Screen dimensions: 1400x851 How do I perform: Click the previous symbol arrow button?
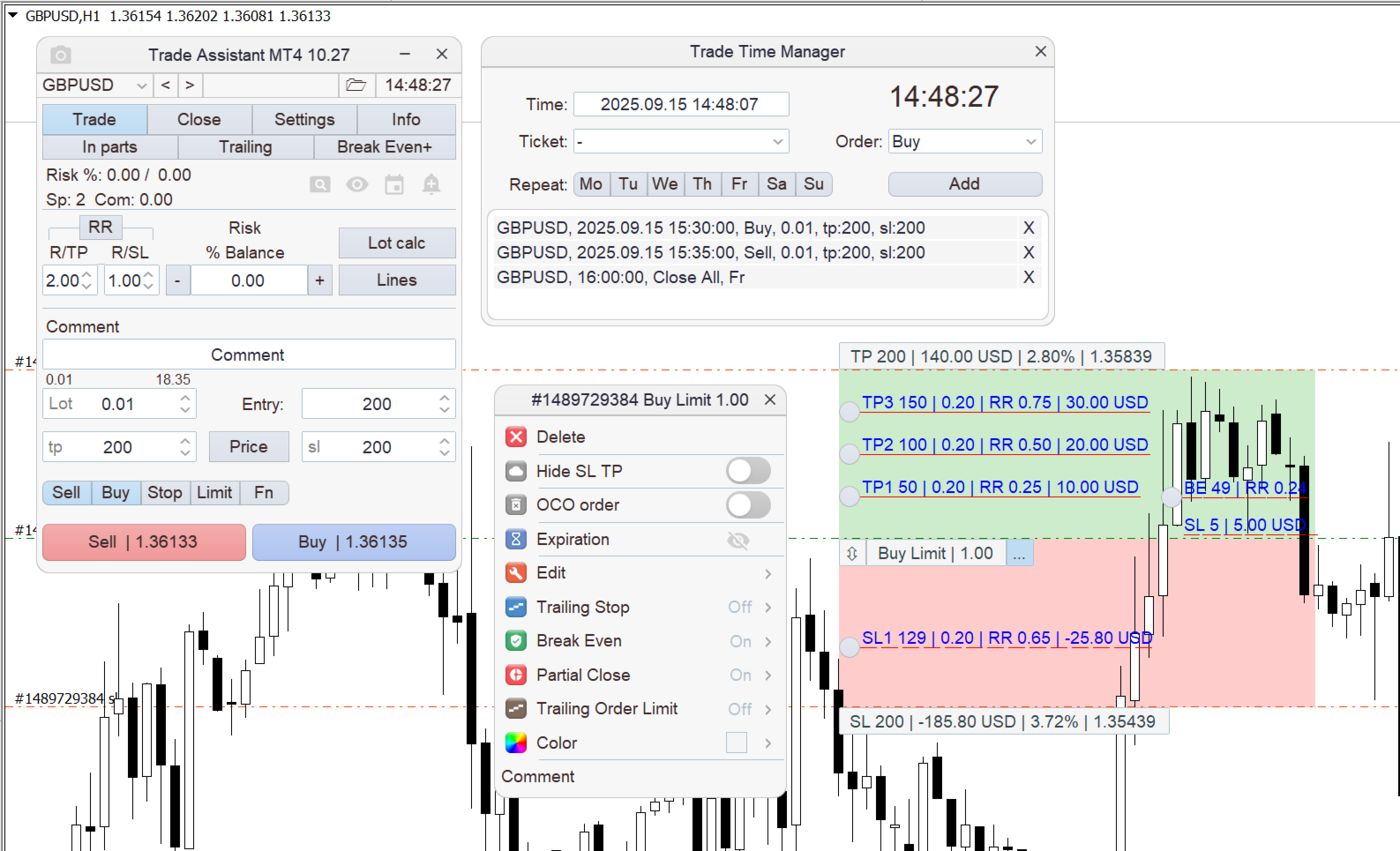166,85
